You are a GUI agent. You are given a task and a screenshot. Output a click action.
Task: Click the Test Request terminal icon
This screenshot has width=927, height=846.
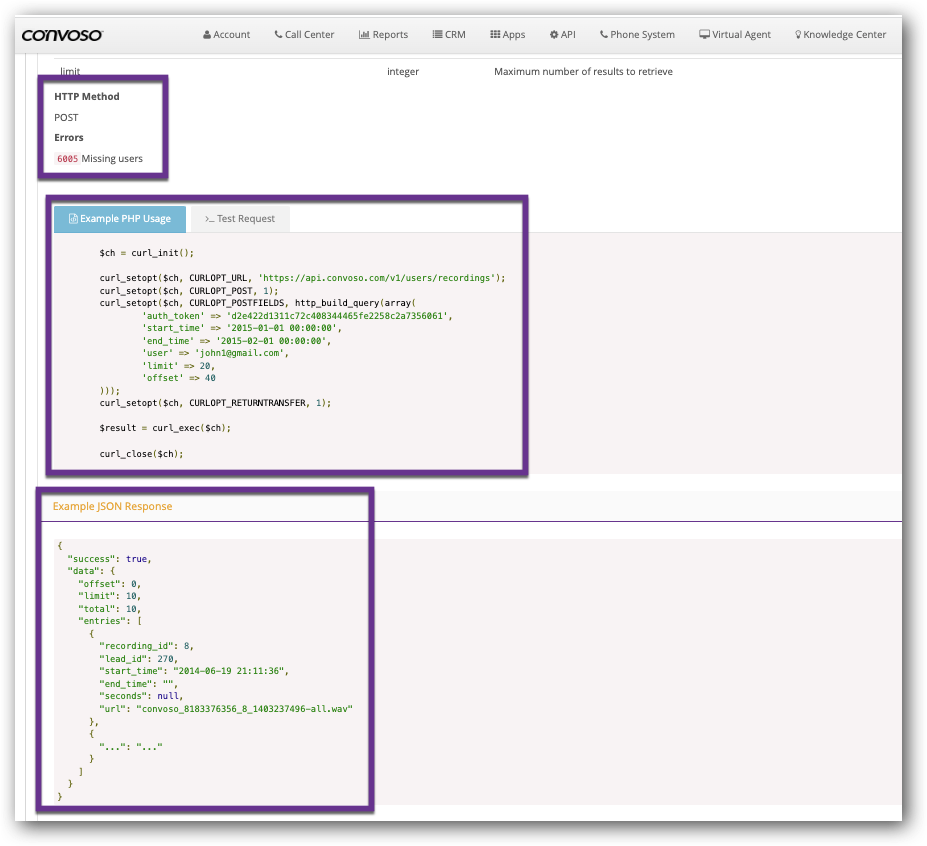pos(209,219)
